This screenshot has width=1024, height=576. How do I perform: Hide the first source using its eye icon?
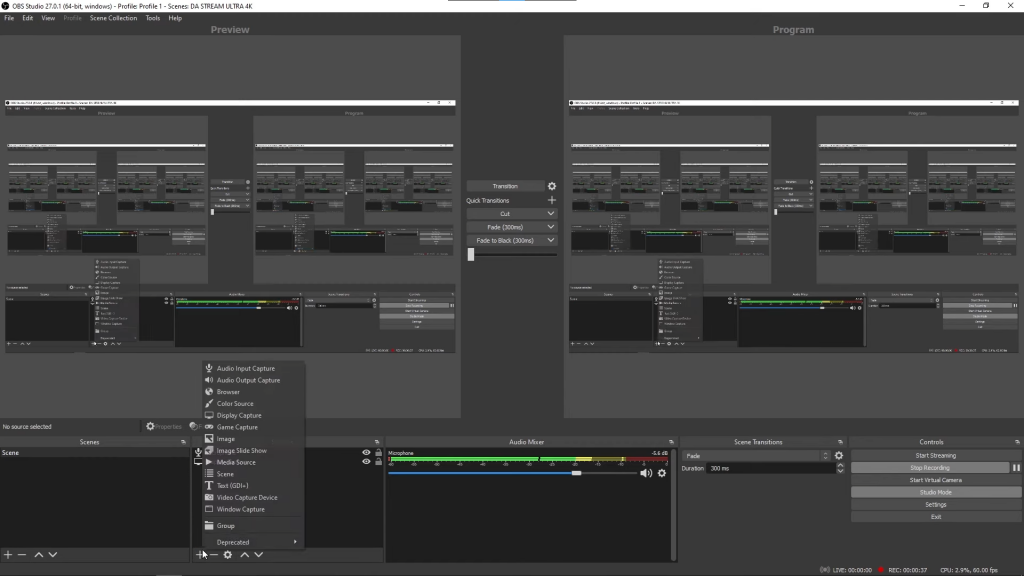click(x=366, y=453)
